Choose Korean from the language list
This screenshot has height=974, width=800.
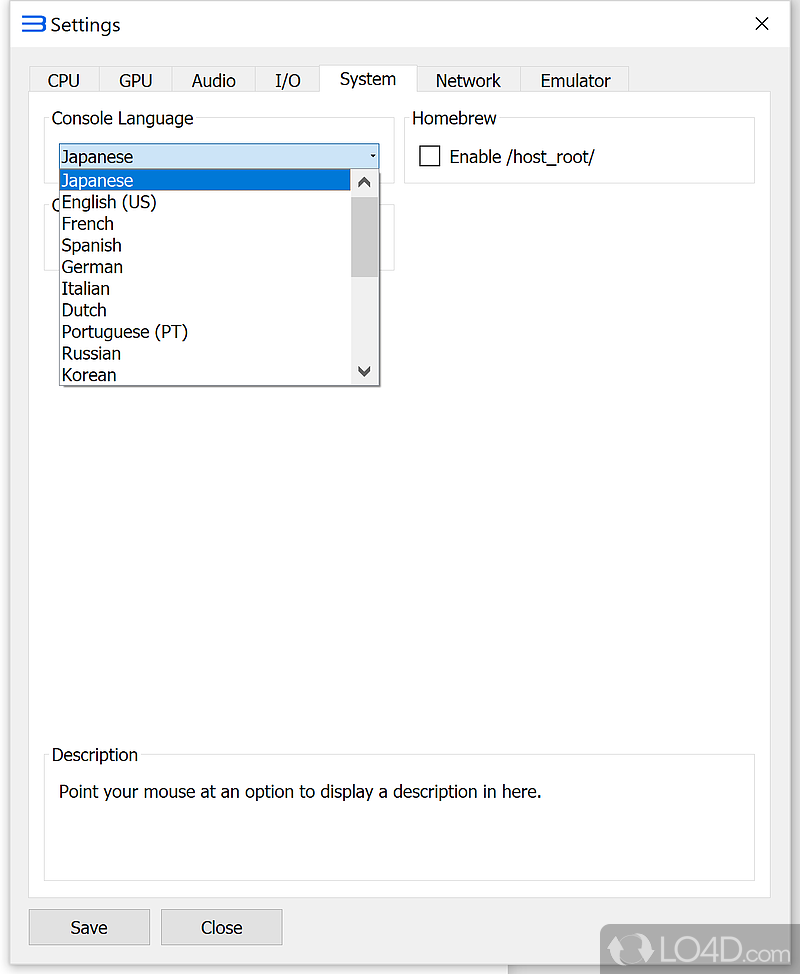[205, 375]
